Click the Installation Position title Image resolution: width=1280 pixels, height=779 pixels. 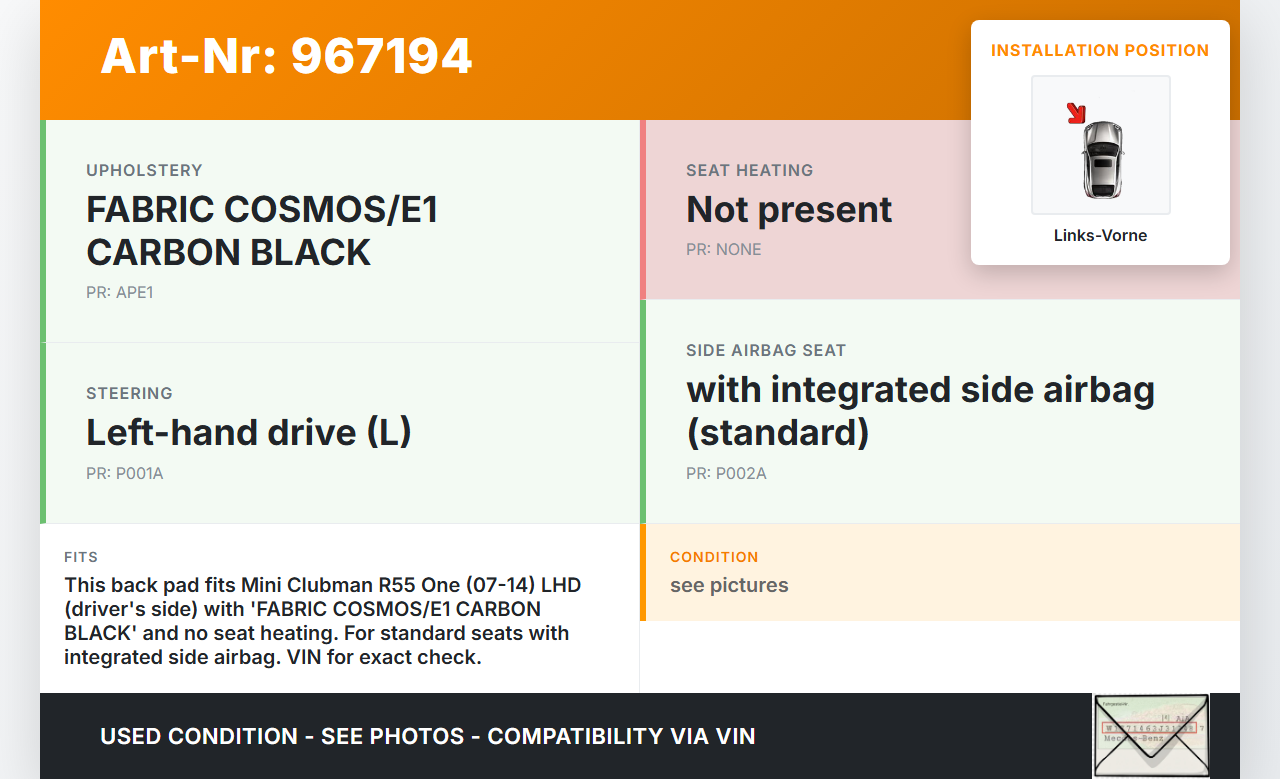[x=1100, y=51]
